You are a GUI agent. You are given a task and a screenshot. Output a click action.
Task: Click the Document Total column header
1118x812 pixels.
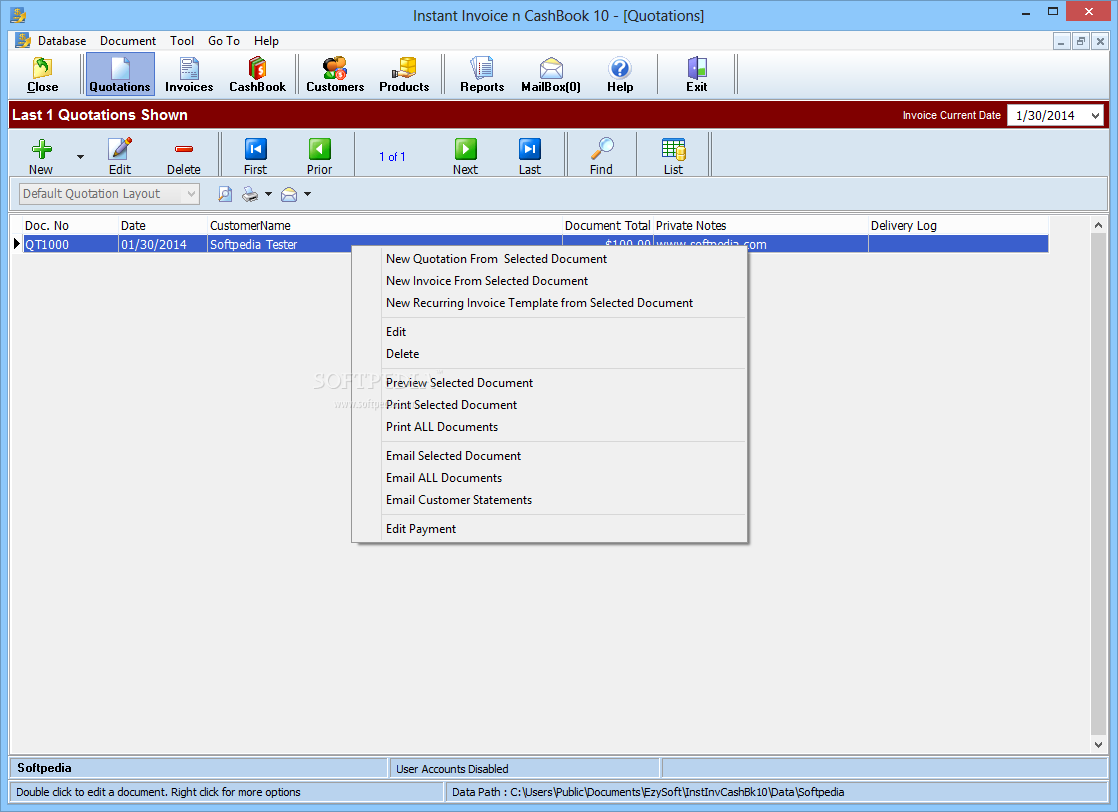607,225
